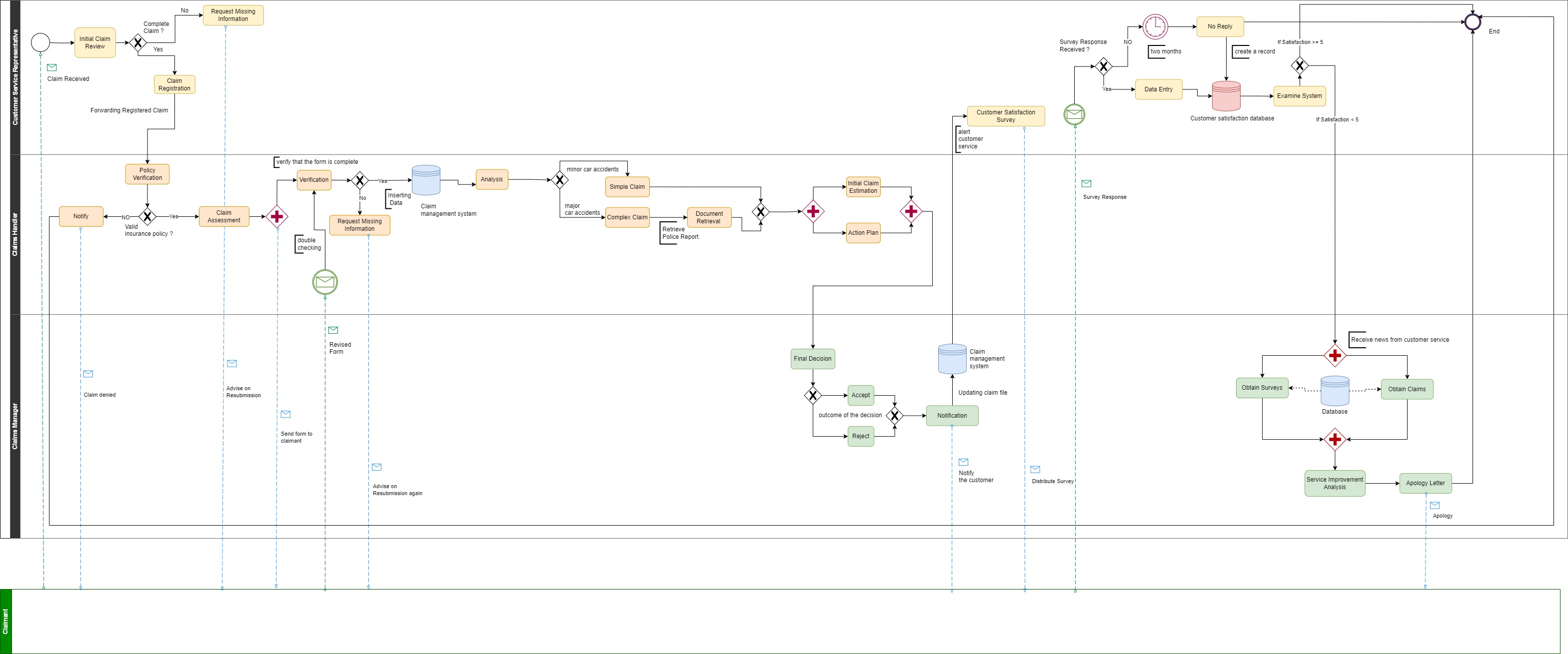Screen dimensions: 1568x654
Task: Click the two months timer event icon
Action: 1155,27
